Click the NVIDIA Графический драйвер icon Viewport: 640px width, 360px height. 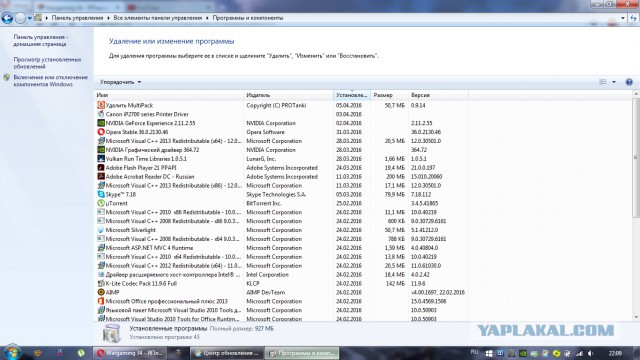[101, 150]
